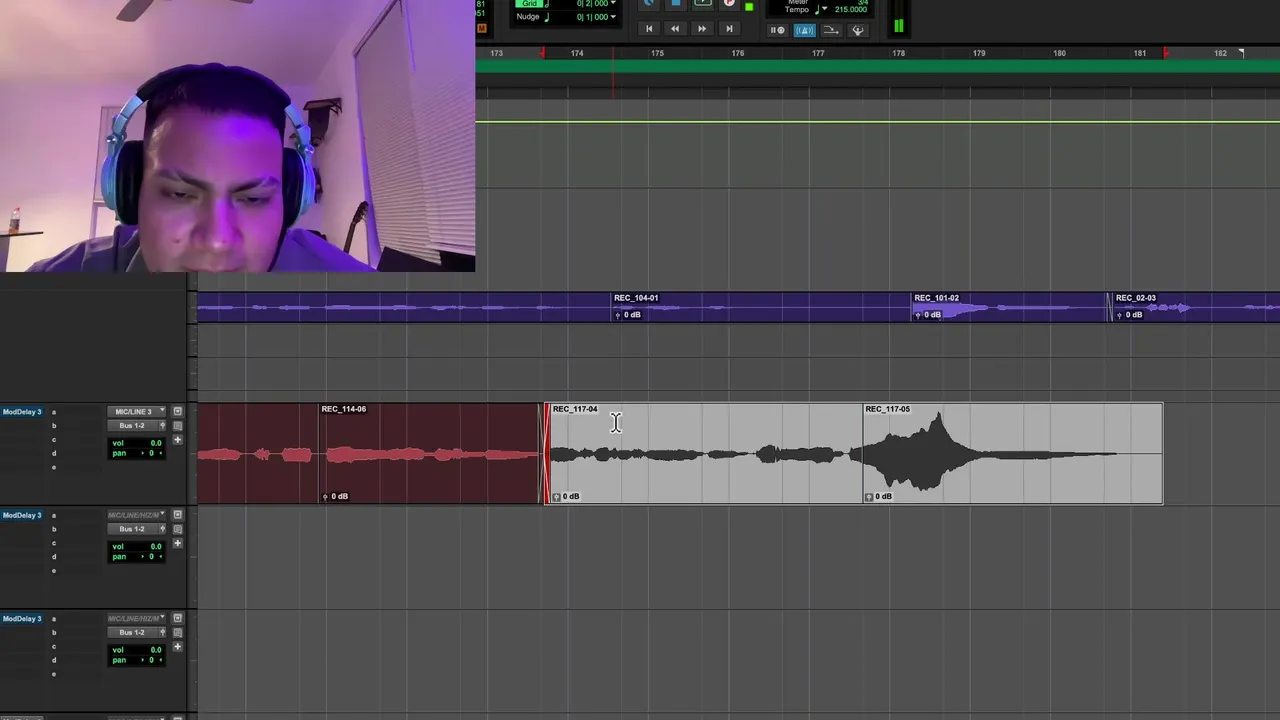This screenshot has height=720, width=1280.
Task: Select the REC_117-04 clip name
Action: pyautogui.click(x=575, y=409)
